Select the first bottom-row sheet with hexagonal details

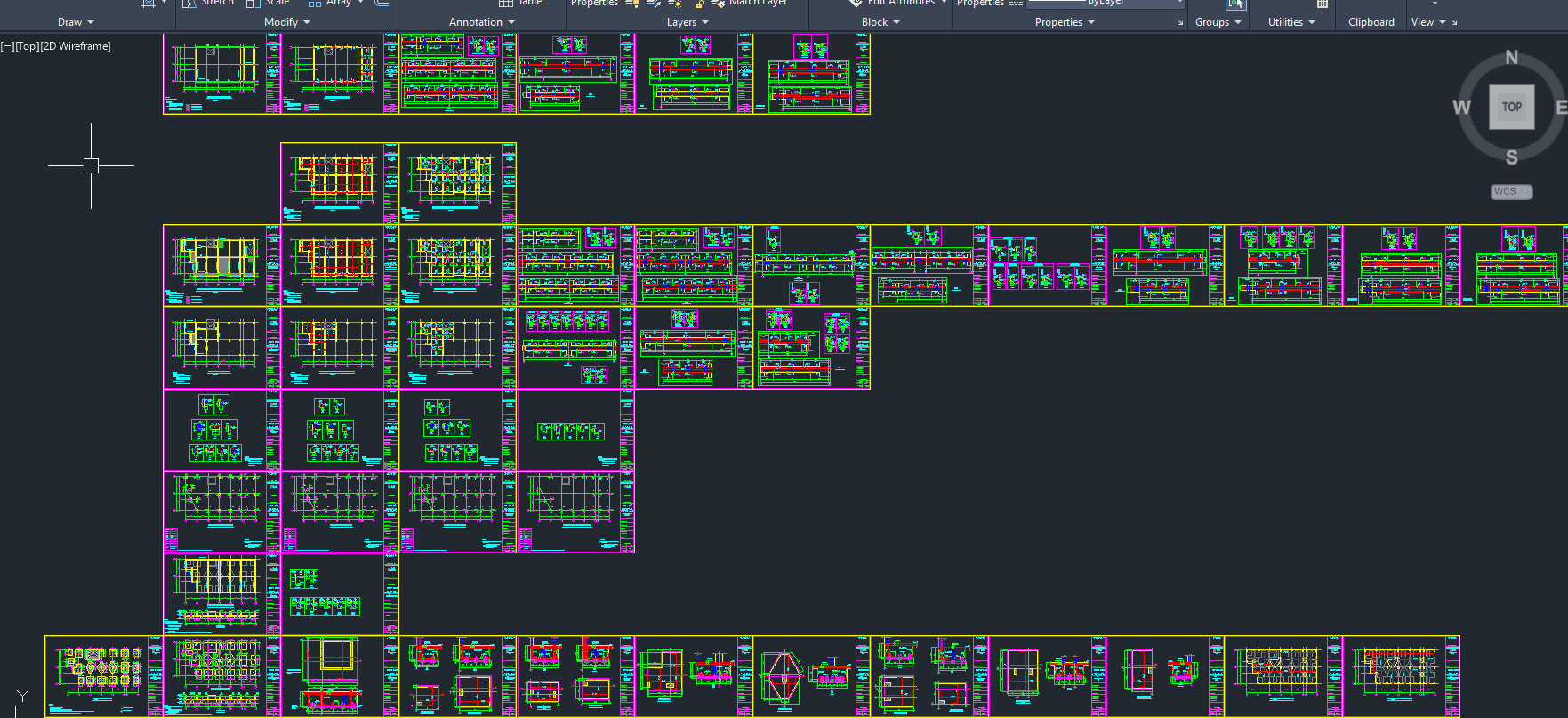pos(104,676)
